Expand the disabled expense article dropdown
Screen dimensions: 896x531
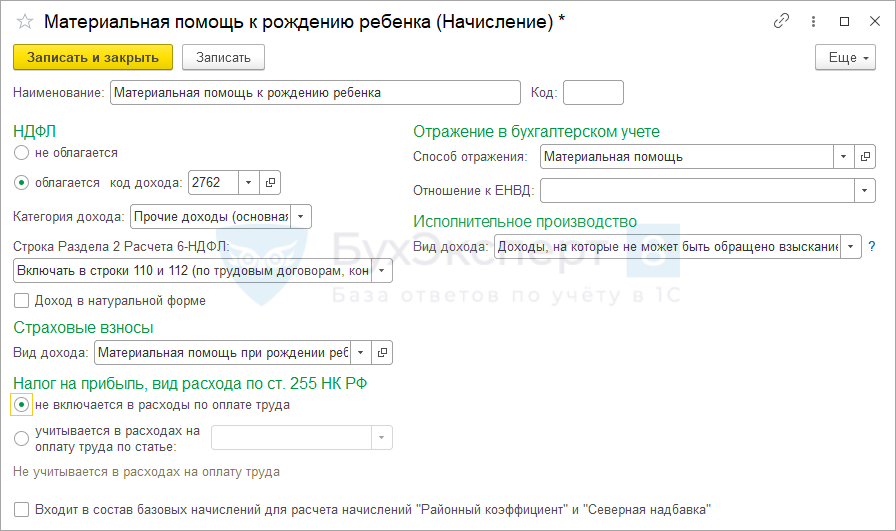(x=382, y=438)
